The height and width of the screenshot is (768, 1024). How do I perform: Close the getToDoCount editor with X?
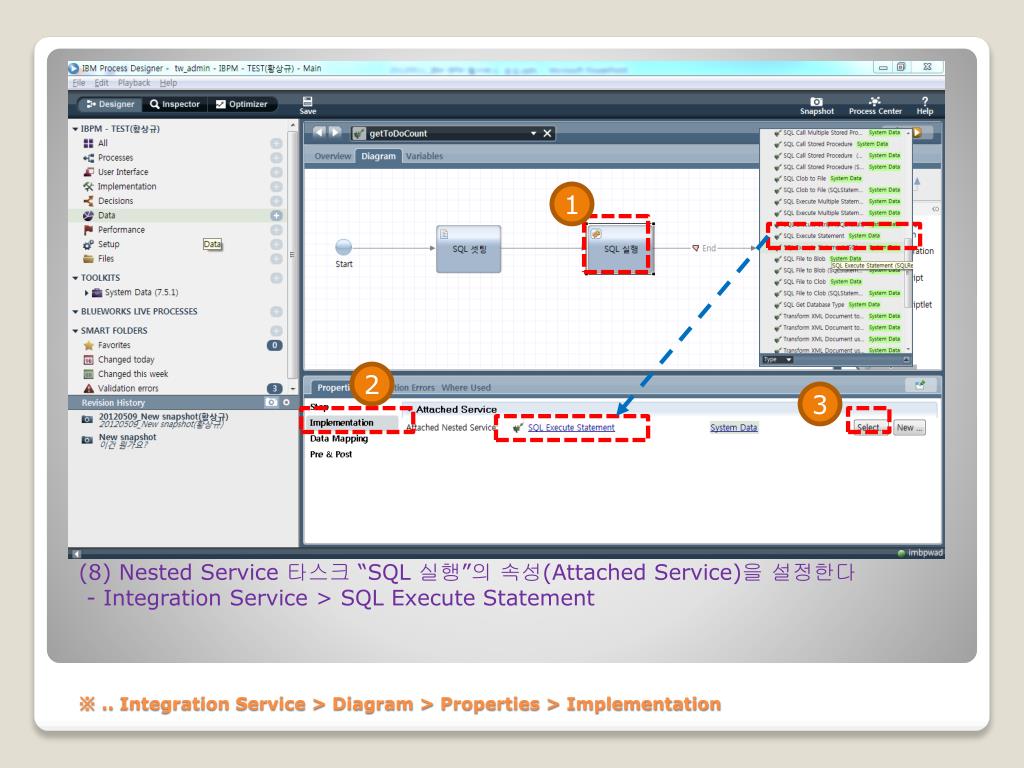547,133
